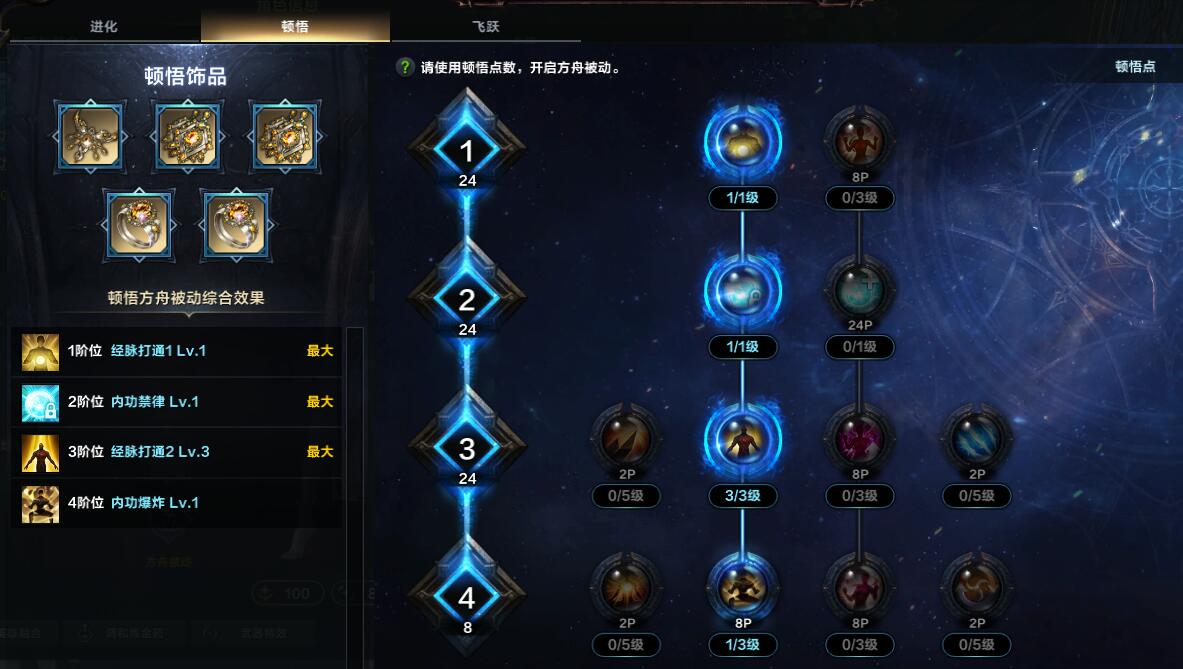This screenshot has width=1183, height=669.
Task: Click the tier 2 diamond marker showing 24
Action: coord(467,299)
